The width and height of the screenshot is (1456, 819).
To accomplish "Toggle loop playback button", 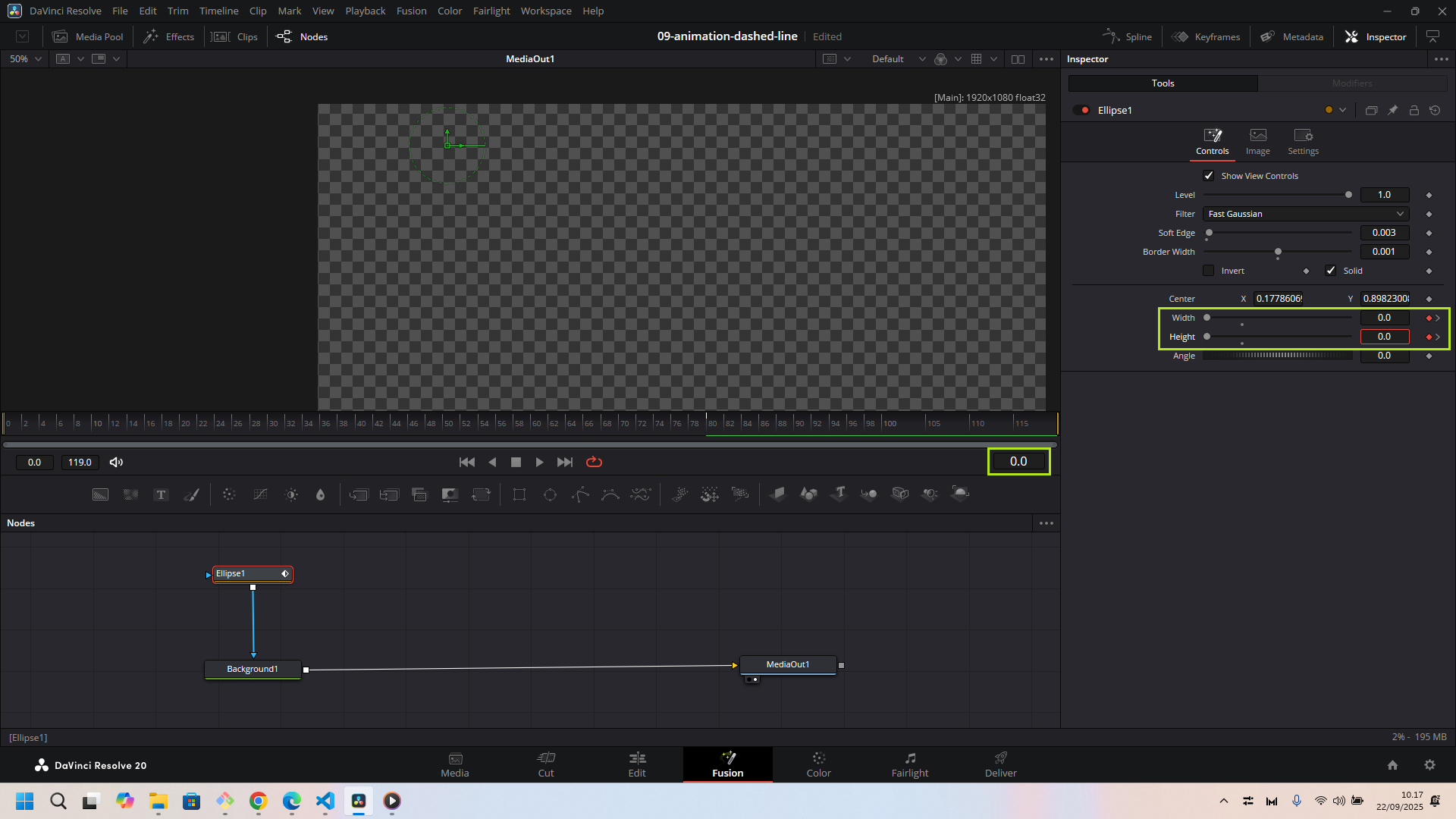I will tap(594, 462).
